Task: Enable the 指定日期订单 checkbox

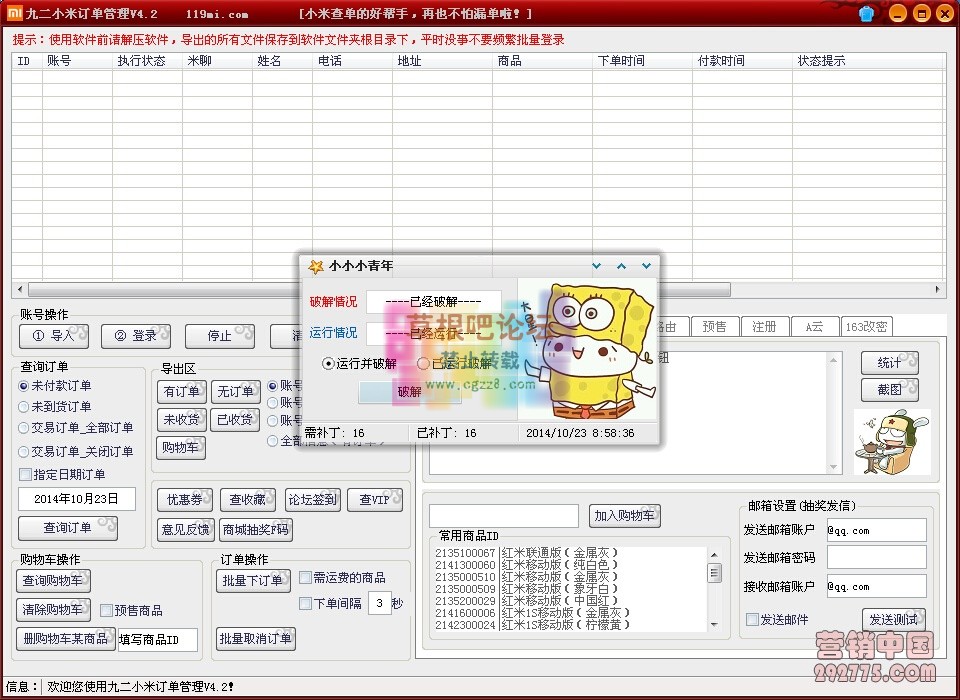Action: coord(25,475)
